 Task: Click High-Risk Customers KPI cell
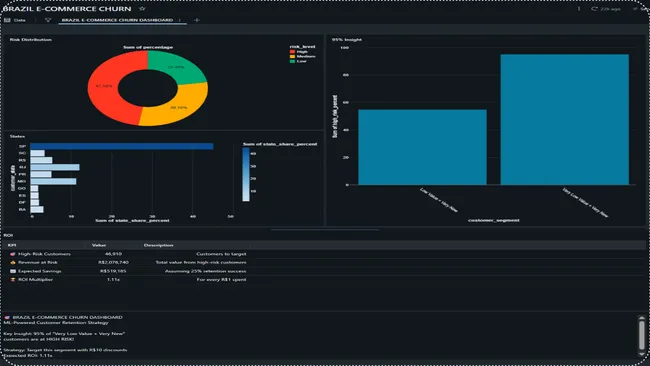[x=44, y=254]
